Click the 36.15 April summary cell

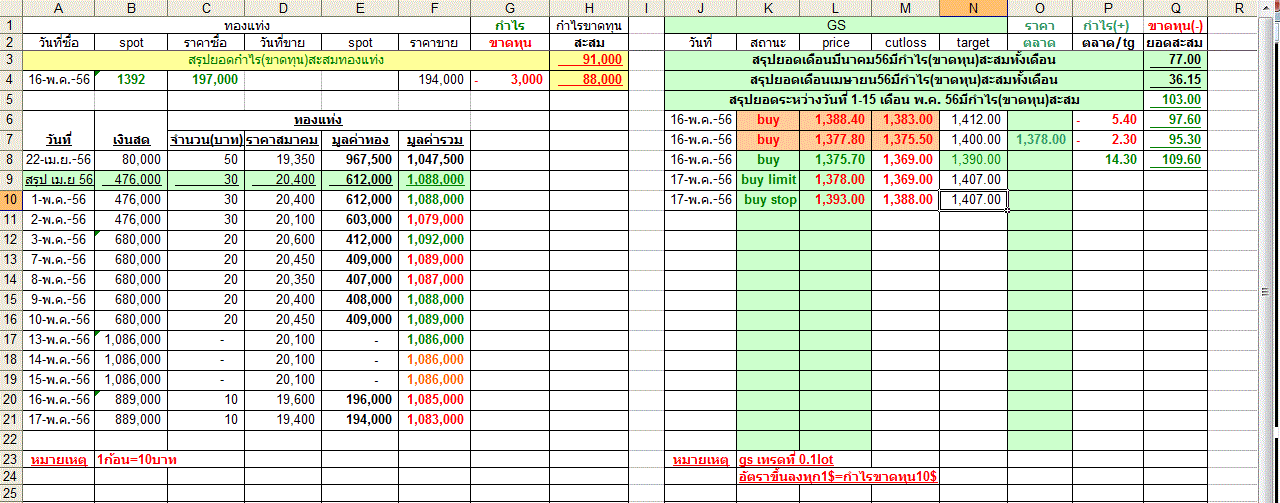click(1175, 80)
